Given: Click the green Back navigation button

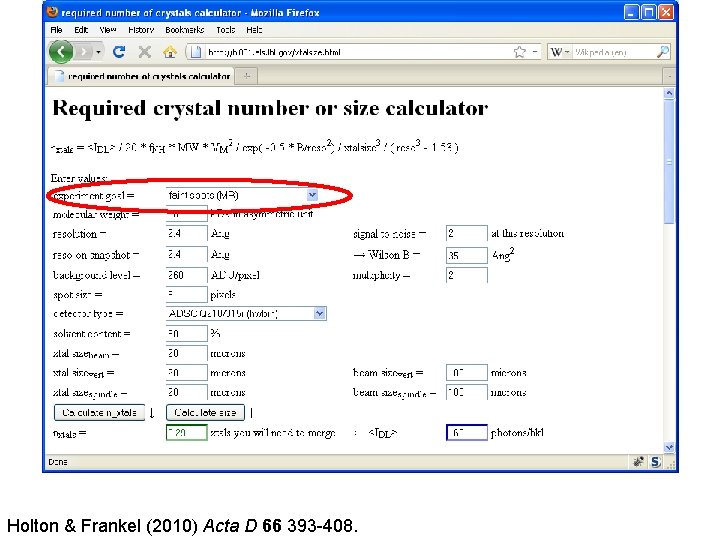Looking at the screenshot, I should pyautogui.click(x=61, y=51).
